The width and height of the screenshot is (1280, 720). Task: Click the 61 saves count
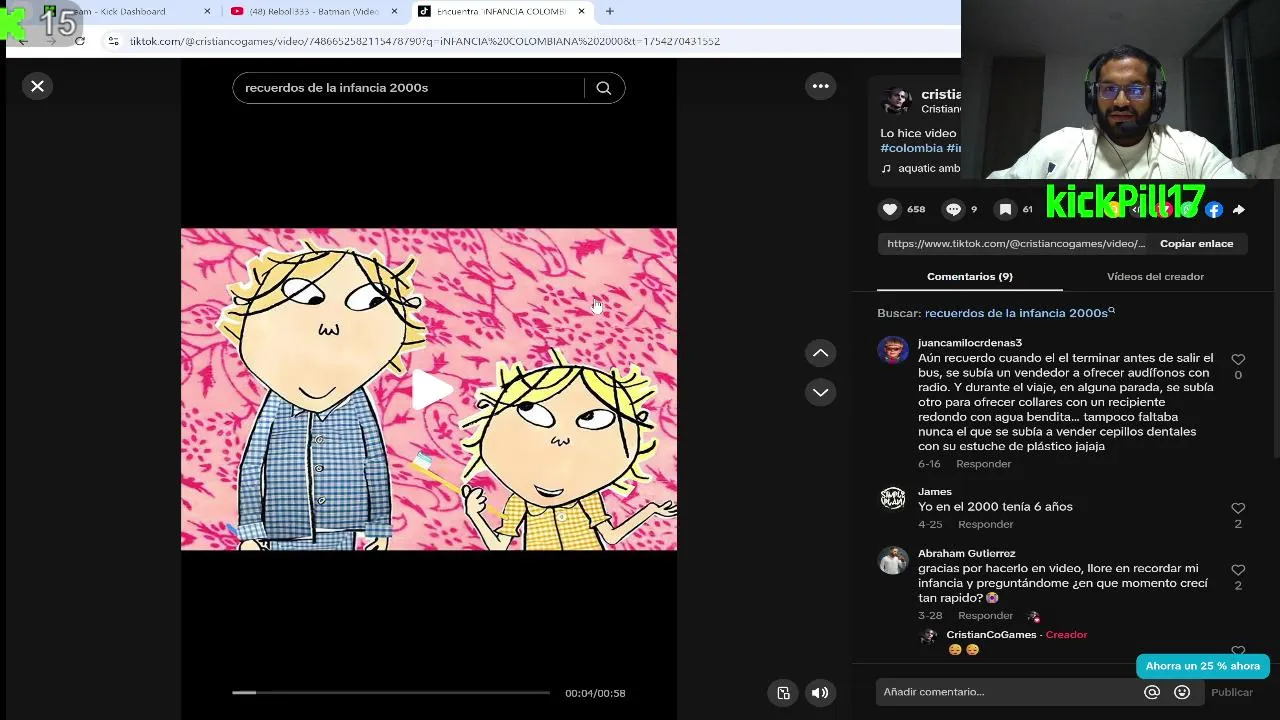(x=1027, y=210)
